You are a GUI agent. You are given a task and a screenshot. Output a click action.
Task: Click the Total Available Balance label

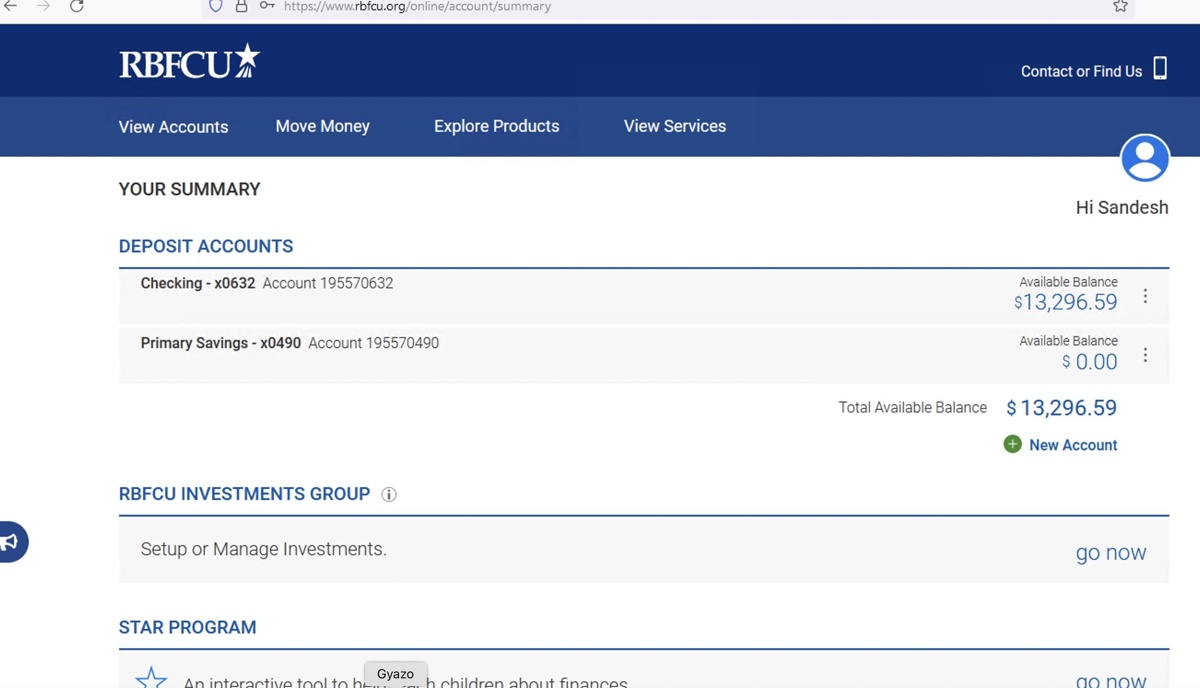click(913, 407)
